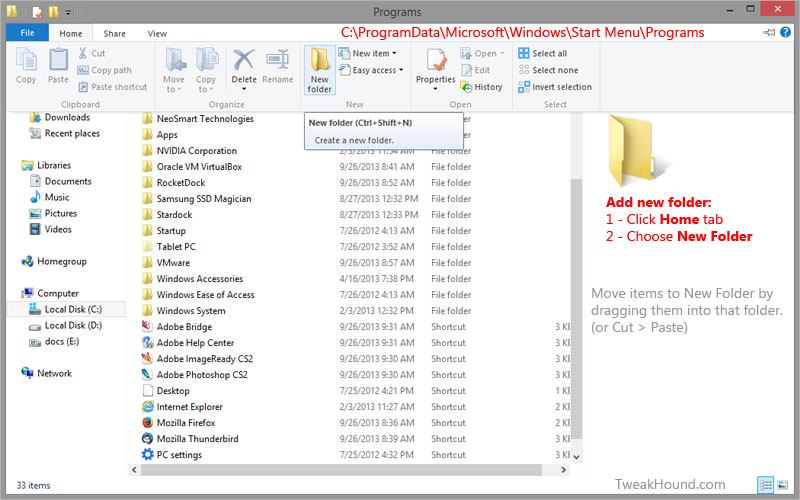Open Pictures library
The height and width of the screenshot is (500, 800).
(x=53, y=213)
